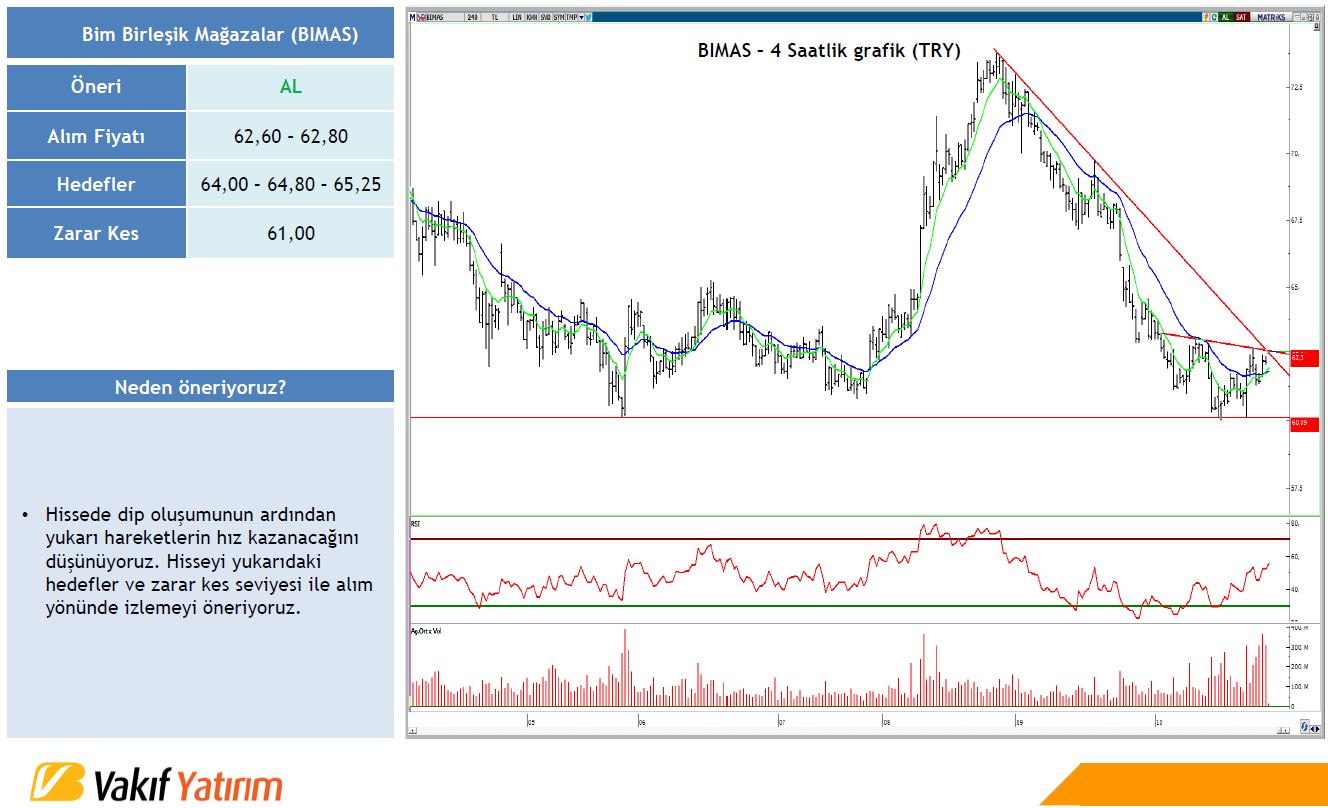Click the 'Alım Fiyatı' row label
The height and width of the screenshot is (808, 1328).
click(x=96, y=136)
